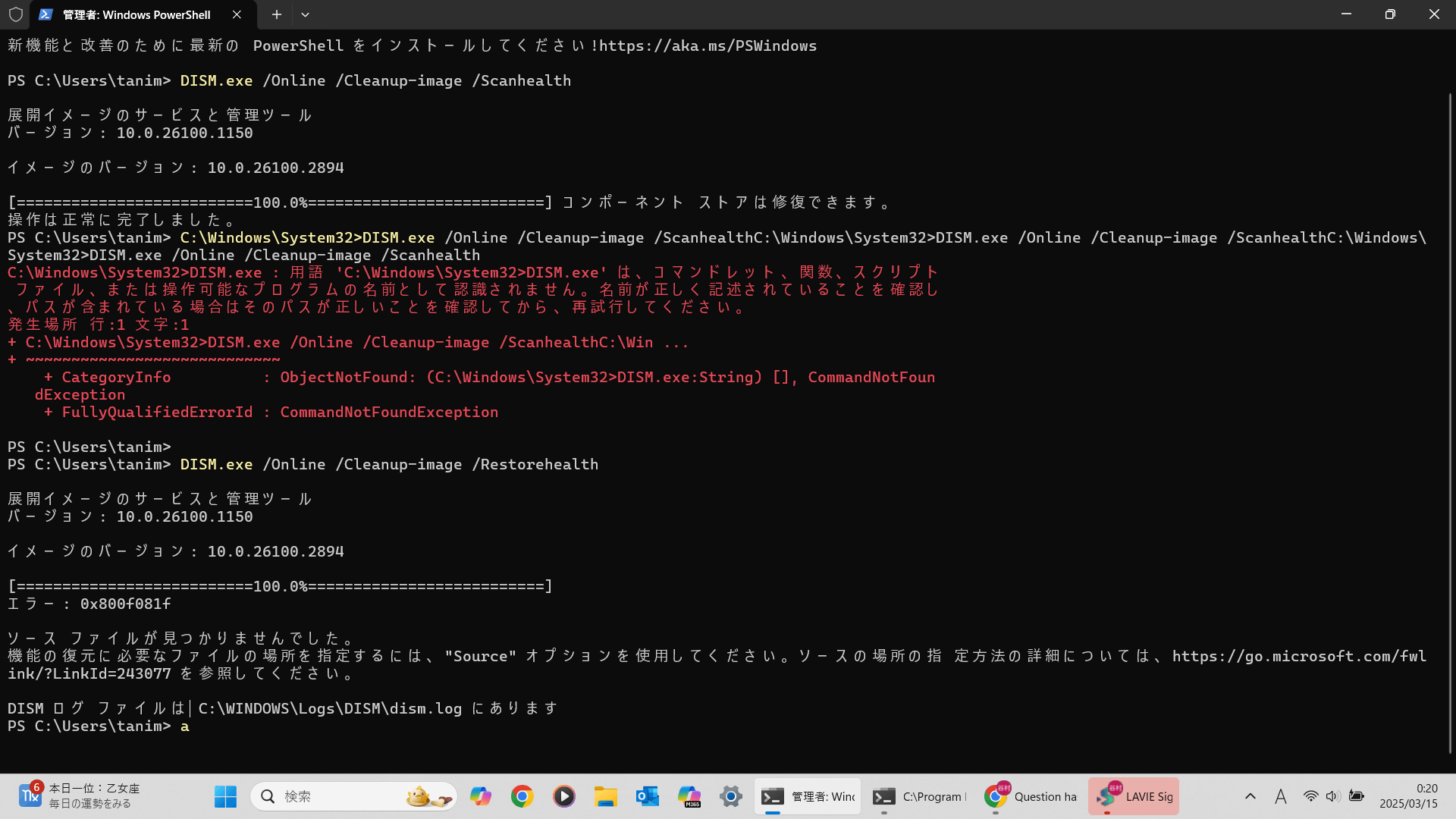Open the Windows Start menu

pos(225,796)
